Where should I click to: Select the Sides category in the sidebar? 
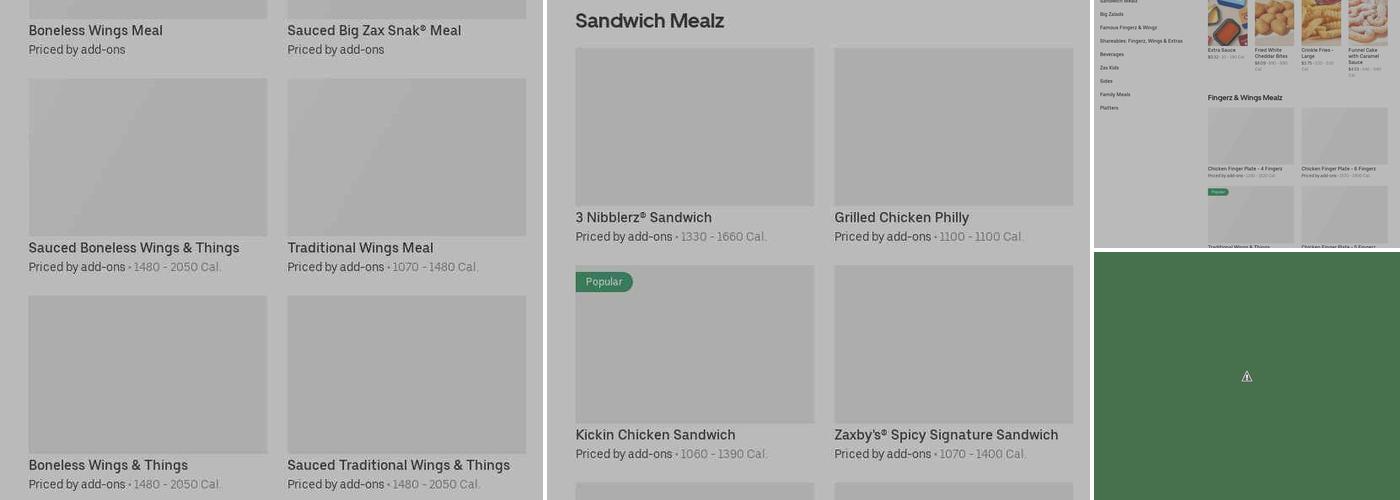coord(1106,81)
